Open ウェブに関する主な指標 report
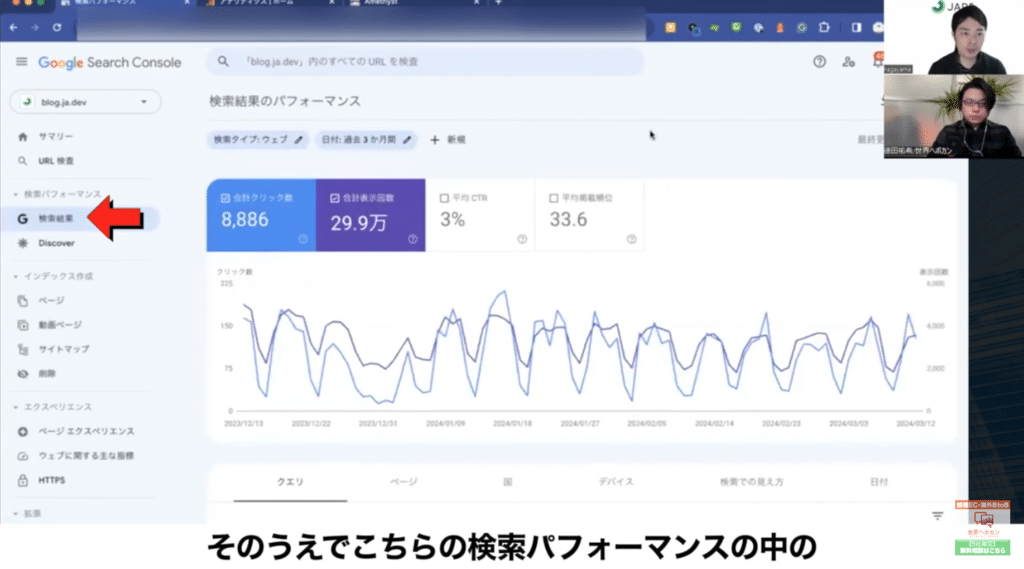The image size is (1024, 569). [x=86, y=456]
